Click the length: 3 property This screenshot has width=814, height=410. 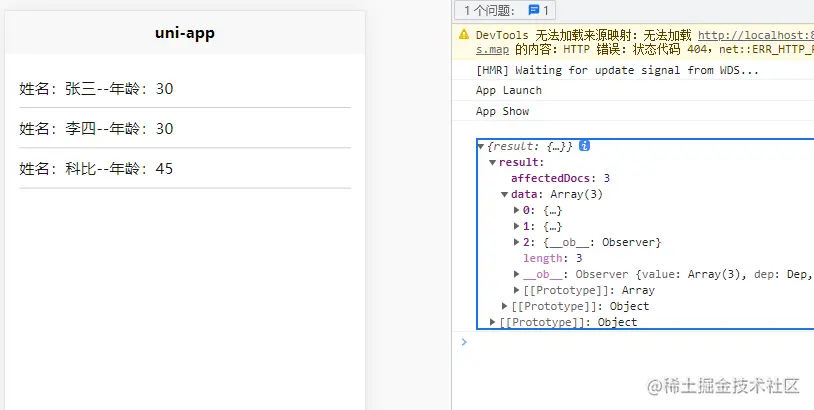click(x=553, y=258)
